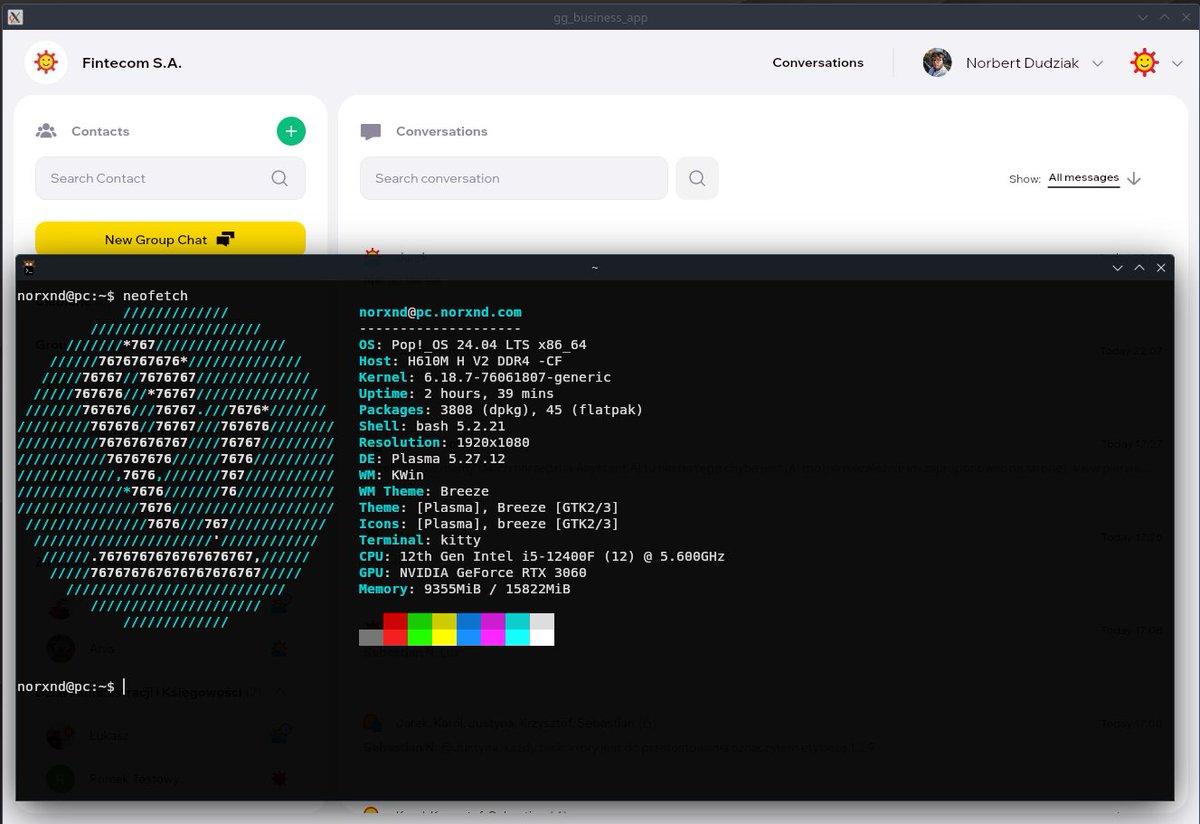Open the All messages filter dropdown
This screenshot has width=1200, height=824.
tap(1083, 178)
